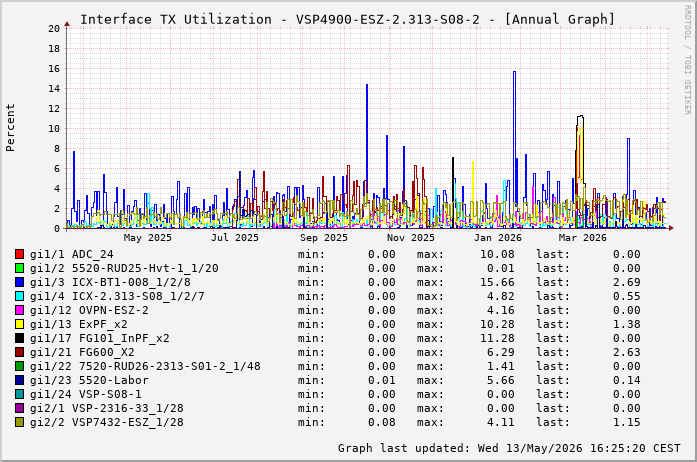This screenshot has width=697, height=462.
Task: Click the black gi1/17 FG101_InPF_x2 legend swatch
Action: pos(19,338)
